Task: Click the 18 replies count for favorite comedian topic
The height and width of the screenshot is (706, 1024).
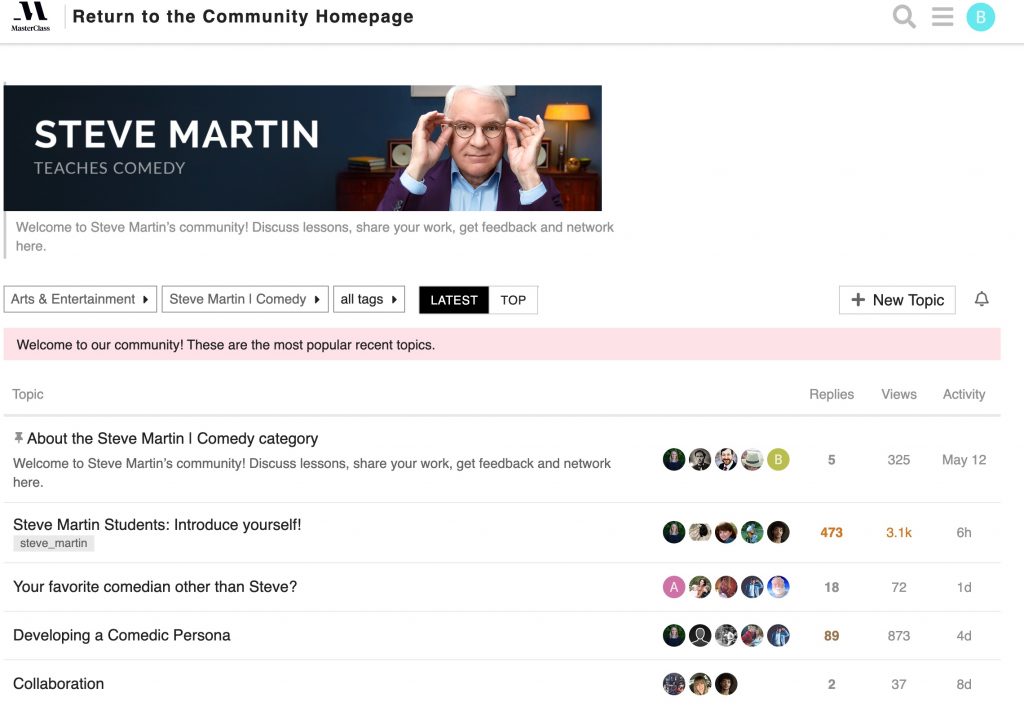Action: point(831,587)
